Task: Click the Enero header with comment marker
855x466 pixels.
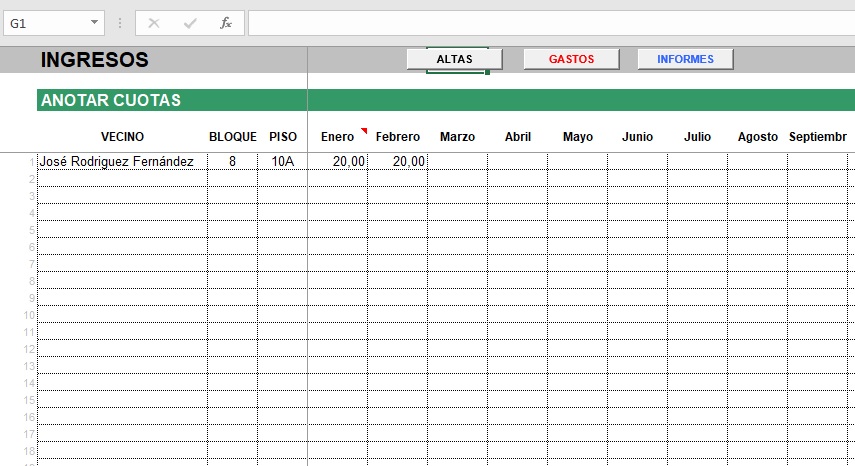Action: tap(338, 137)
